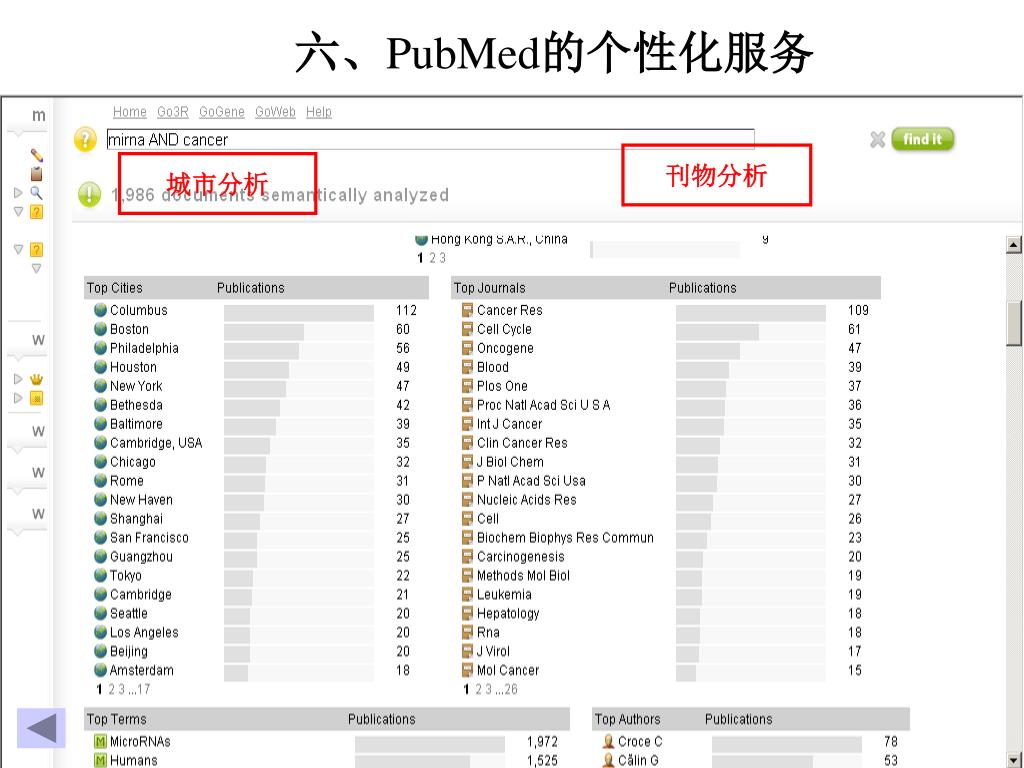This screenshot has width=1024, height=768.
Task: Run the query with find it button
Action: click(922, 139)
